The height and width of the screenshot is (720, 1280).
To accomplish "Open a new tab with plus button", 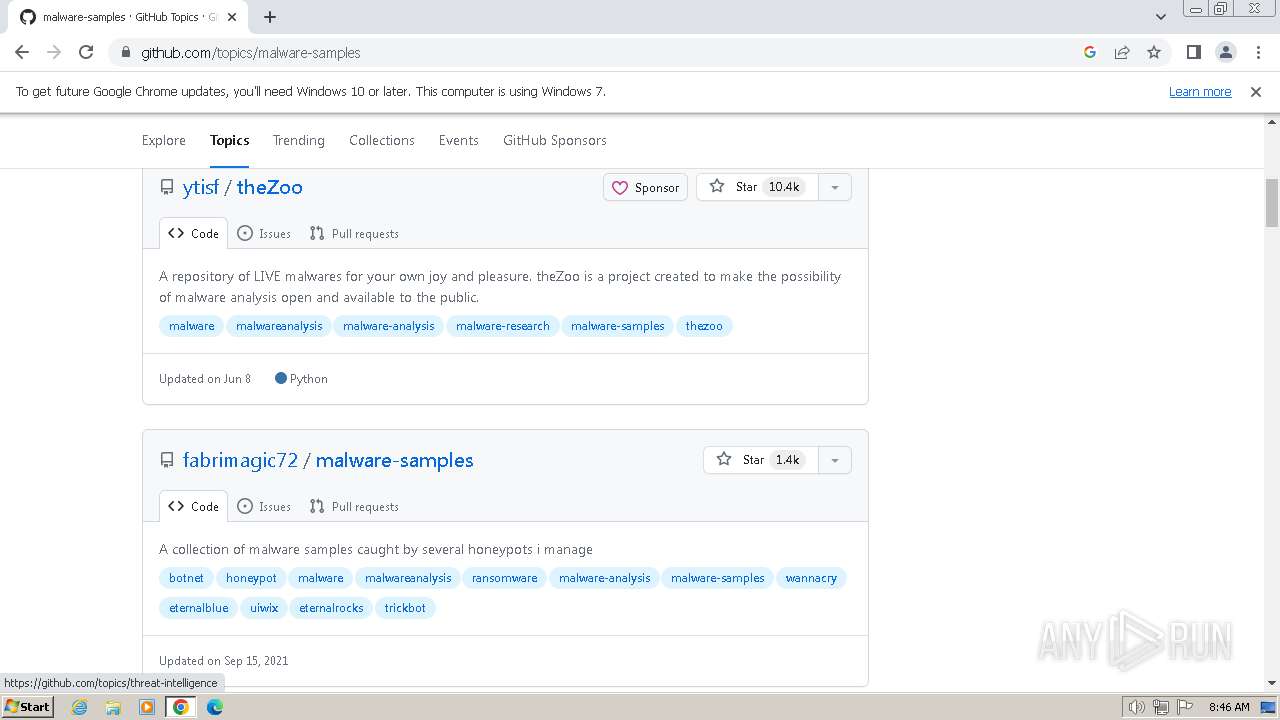I will tap(270, 17).
